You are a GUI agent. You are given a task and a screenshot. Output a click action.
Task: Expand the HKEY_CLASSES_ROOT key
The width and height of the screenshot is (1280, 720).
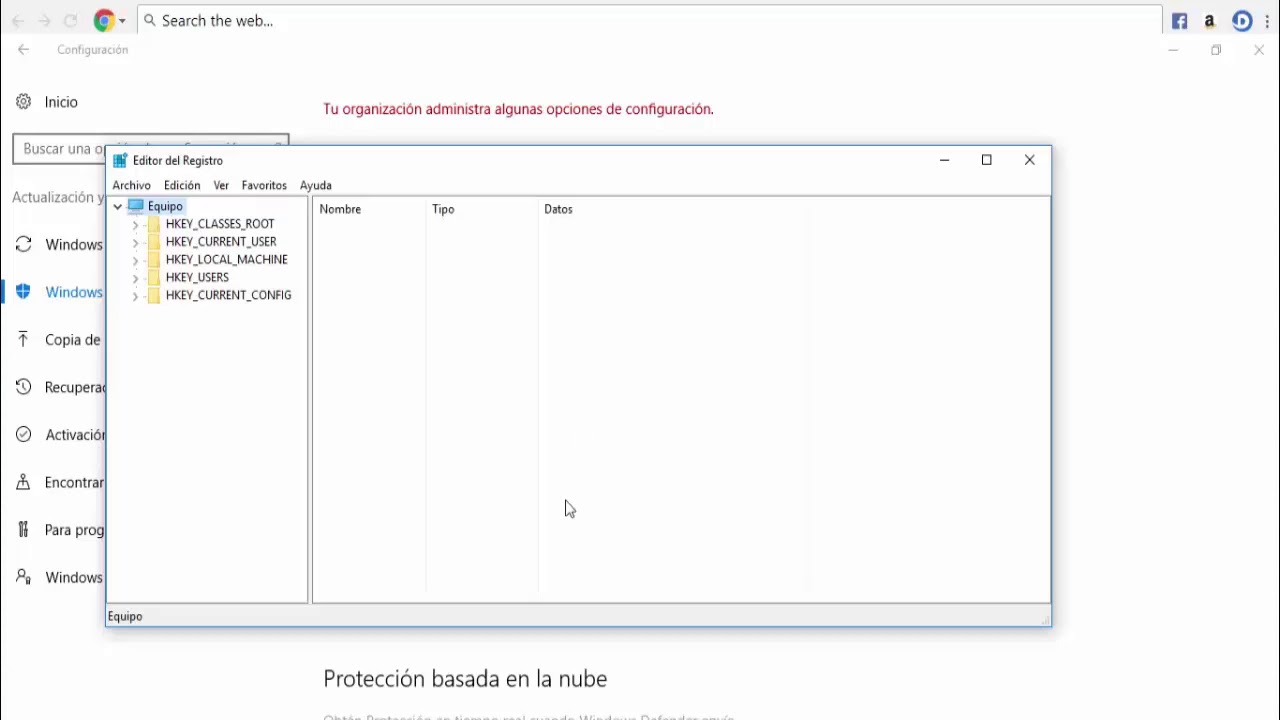click(135, 224)
